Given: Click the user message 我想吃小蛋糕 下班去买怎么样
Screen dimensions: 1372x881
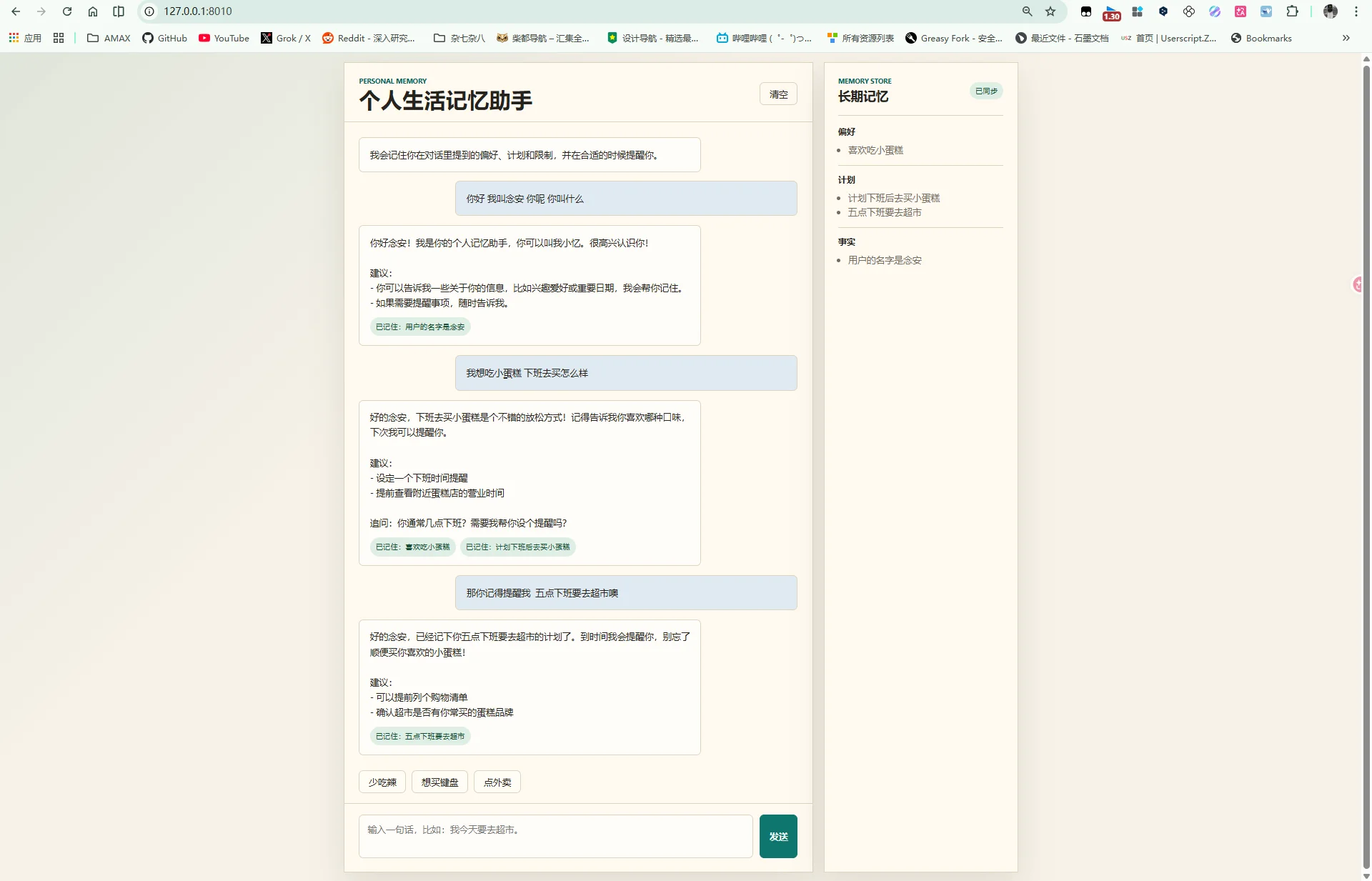Looking at the screenshot, I should pos(626,373).
